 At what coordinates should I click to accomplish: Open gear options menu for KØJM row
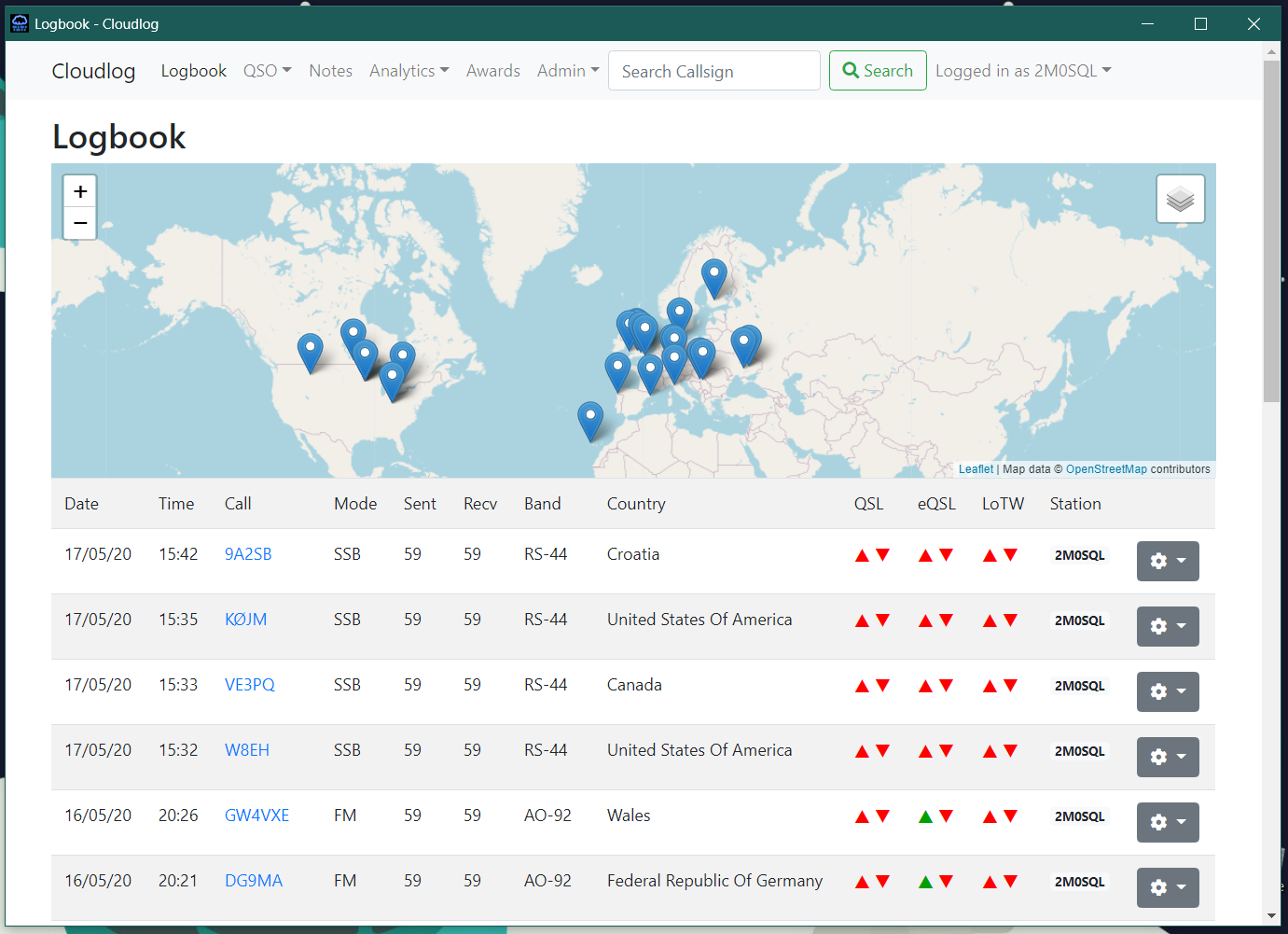[1168, 626]
